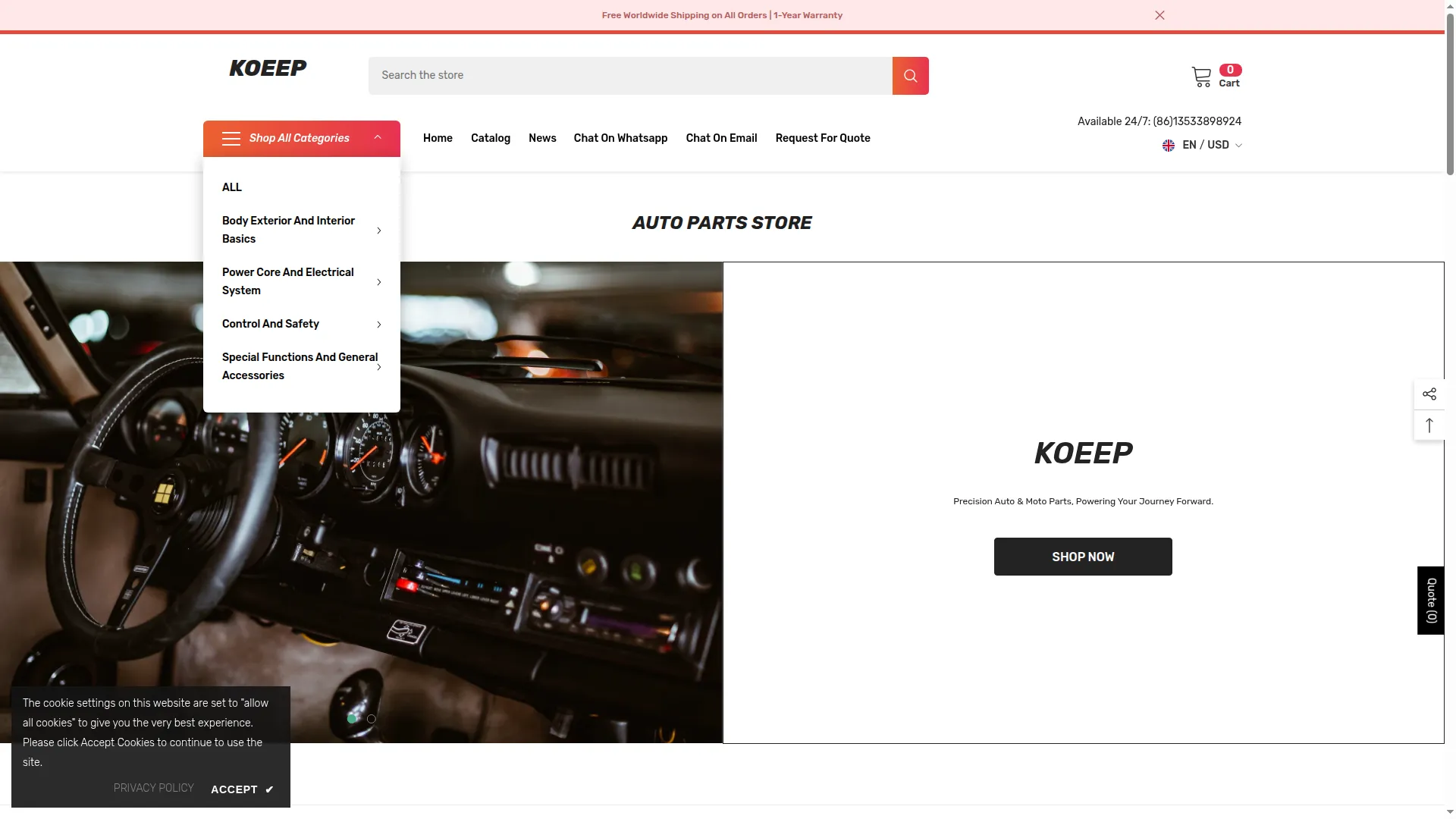Open Request For Quote page

pyautogui.click(x=823, y=138)
